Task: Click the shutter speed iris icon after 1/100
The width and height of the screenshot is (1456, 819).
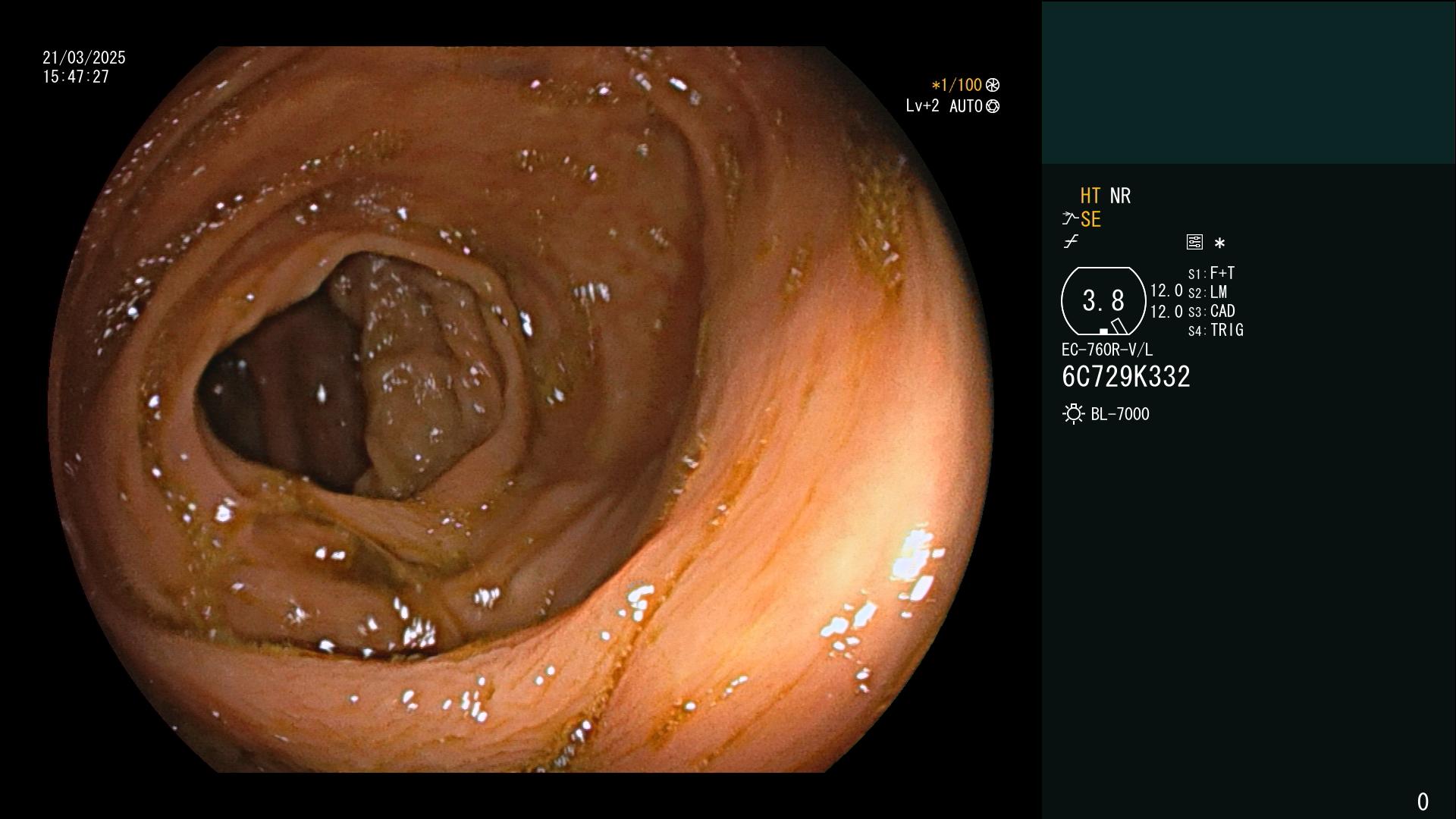Action: (x=993, y=86)
